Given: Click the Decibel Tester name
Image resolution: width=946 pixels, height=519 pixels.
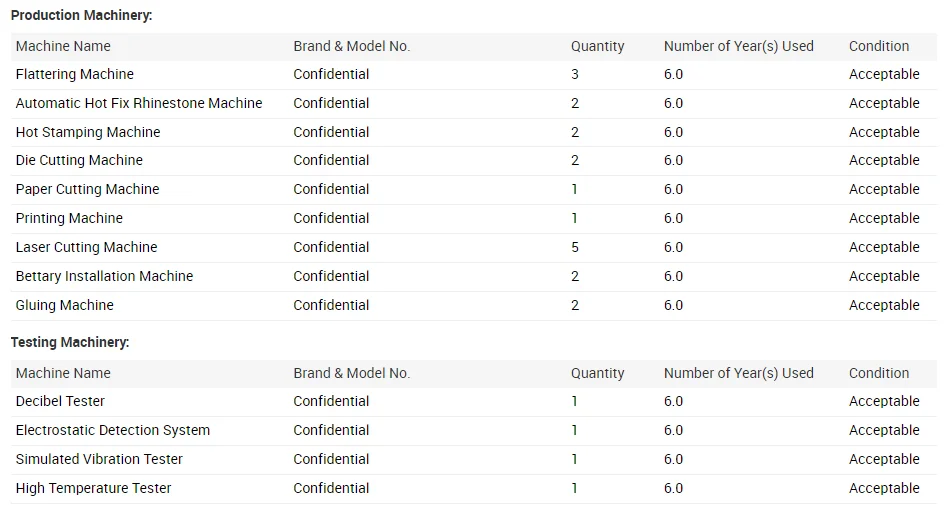Looking at the screenshot, I should point(60,401).
